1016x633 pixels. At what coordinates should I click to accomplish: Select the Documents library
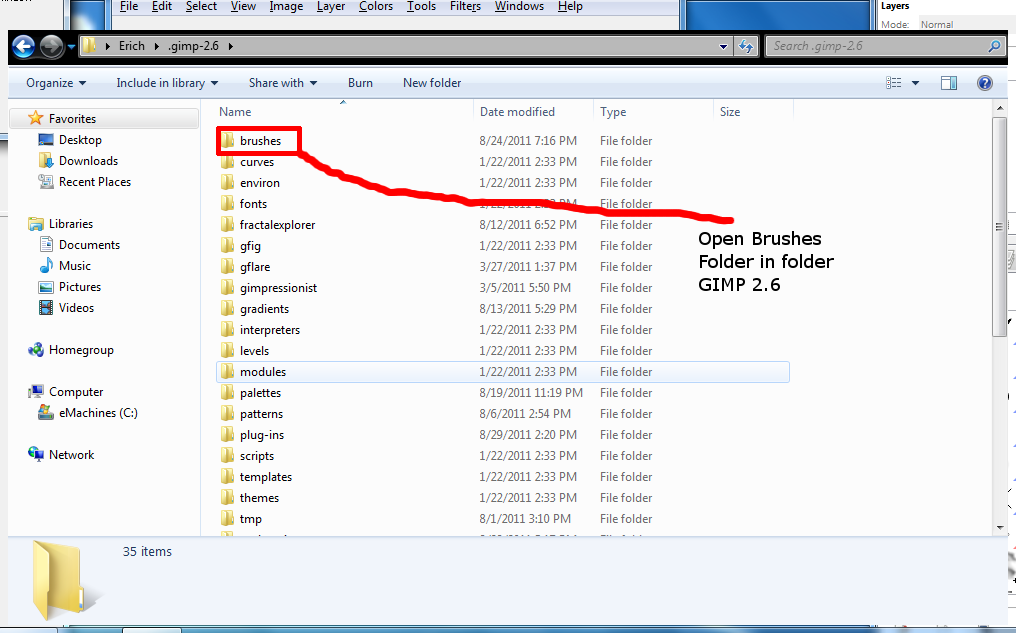89,245
